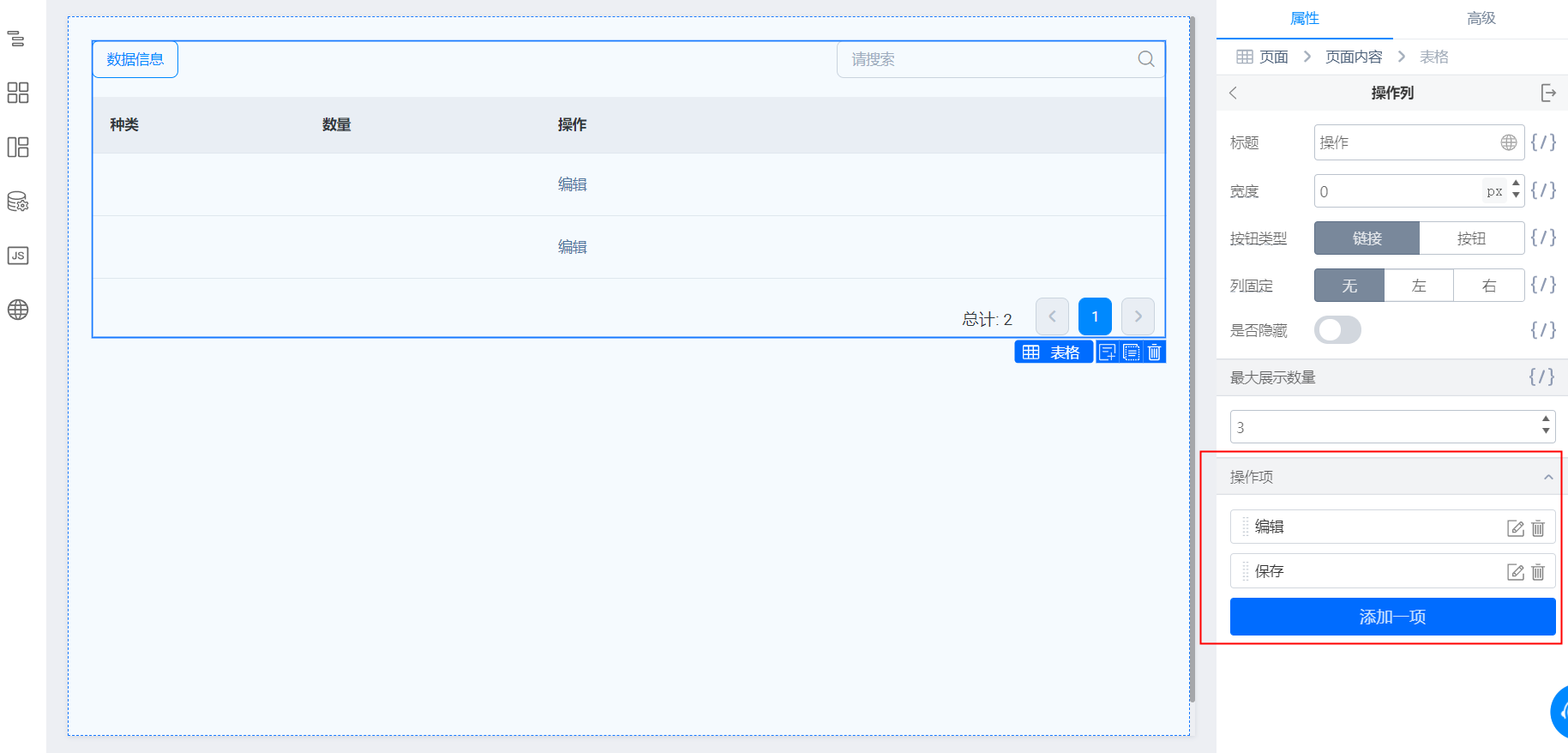Navigate to 页面内容 in breadcrumb
The width and height of the screenshot is (1568, 753).
click(1354, 57)
